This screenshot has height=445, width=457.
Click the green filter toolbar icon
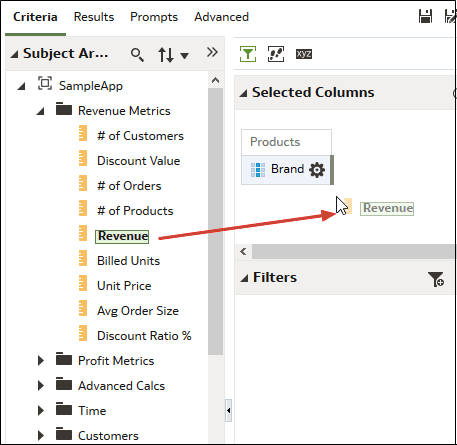click(248, 54)
